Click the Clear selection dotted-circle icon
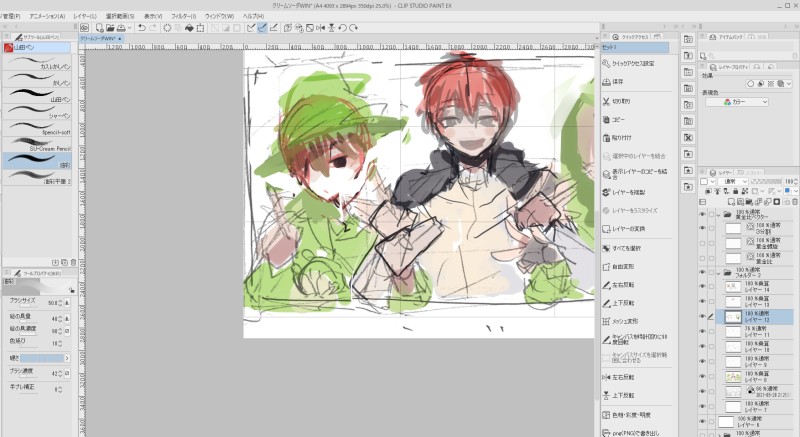The height and width of the screenshot is (437, 800). pyautogui.click(x=167, y=28)
